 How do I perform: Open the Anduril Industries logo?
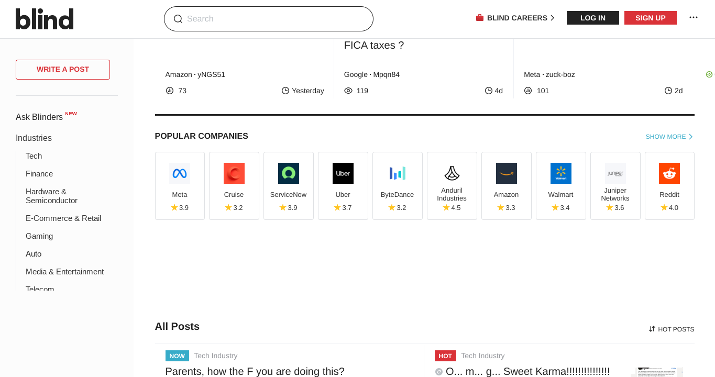tap(451, 173)
